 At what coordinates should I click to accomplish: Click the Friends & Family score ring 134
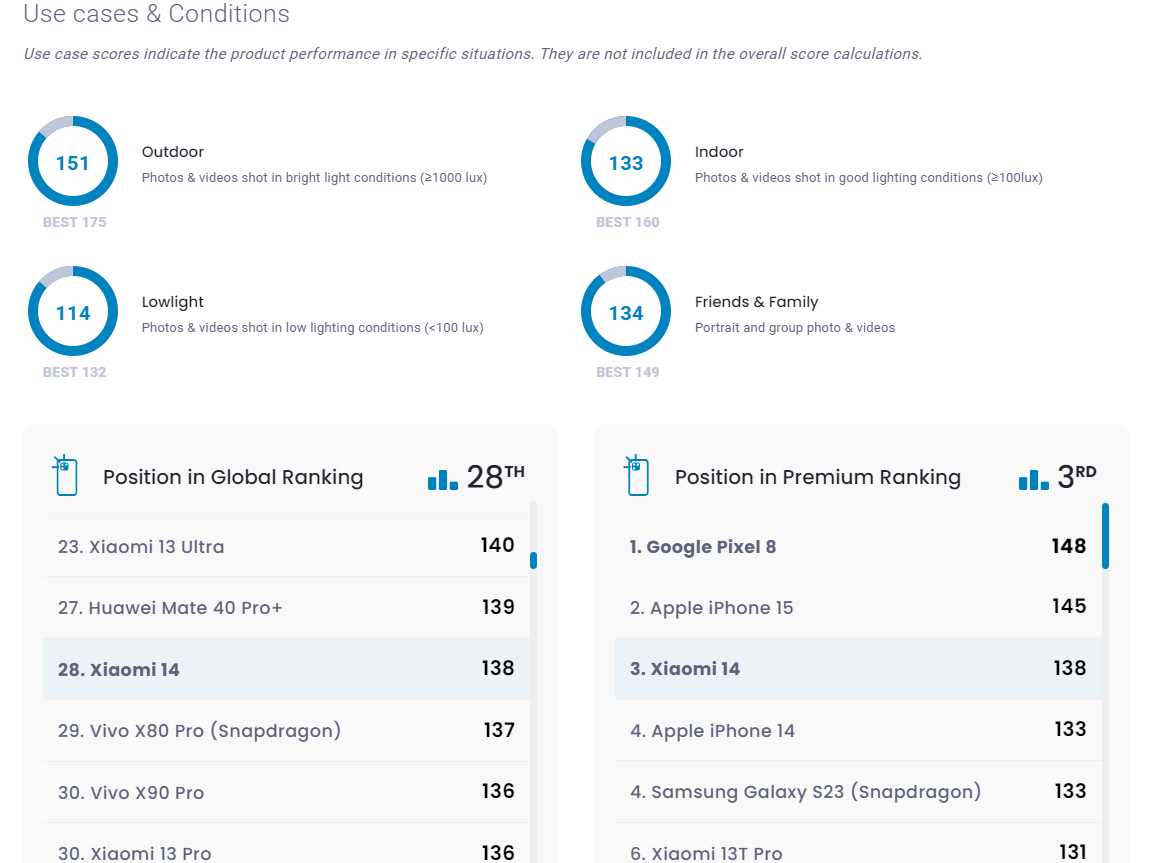[626, 312]
